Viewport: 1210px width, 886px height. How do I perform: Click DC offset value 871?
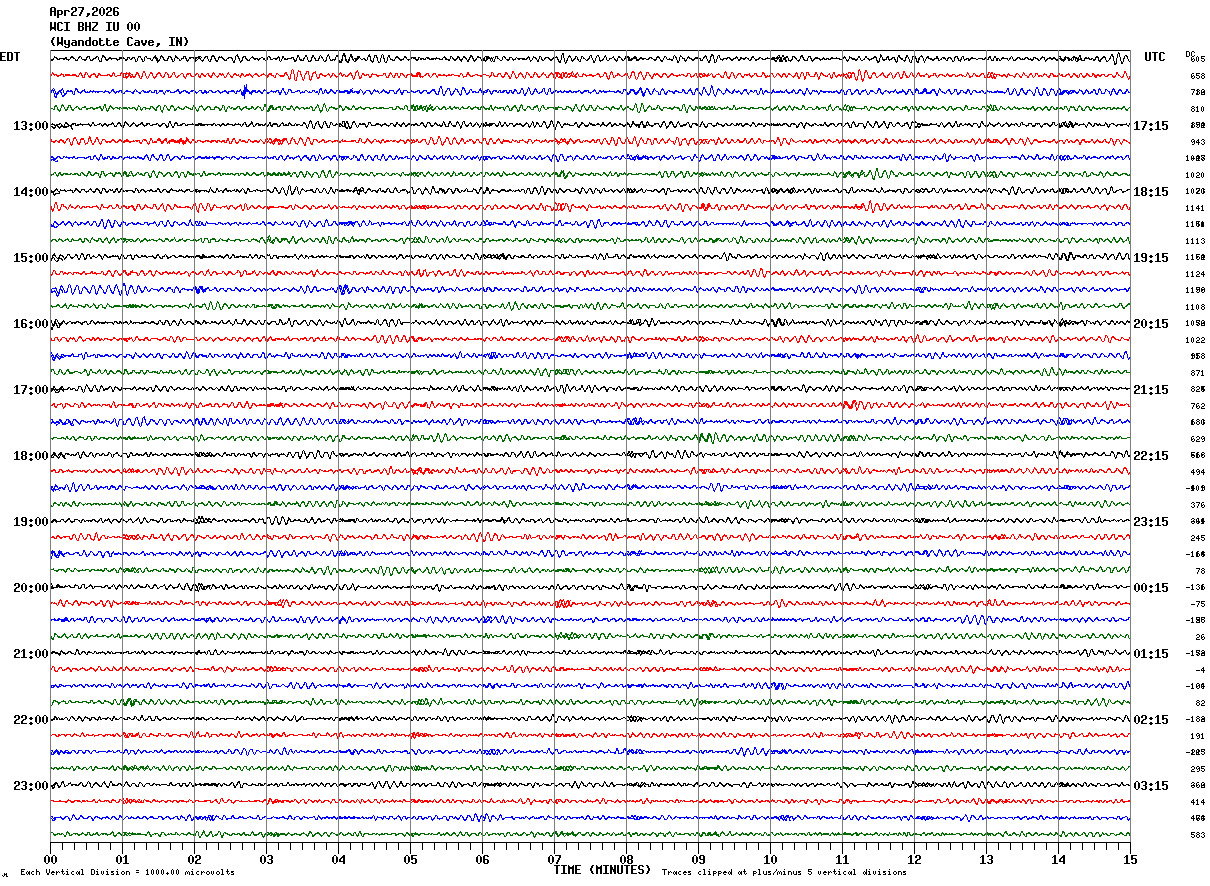click(1197, 373)
